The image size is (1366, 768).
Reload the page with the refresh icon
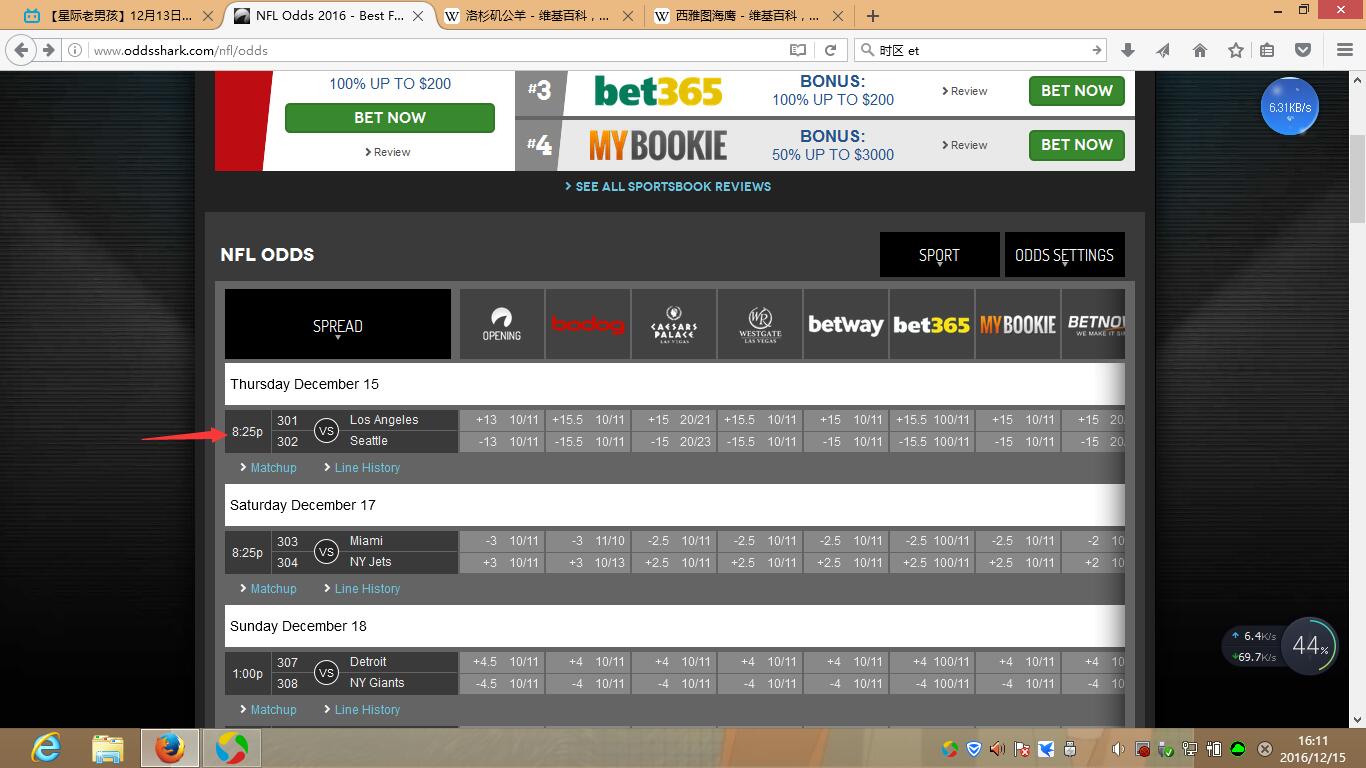(x=830, y=50)
